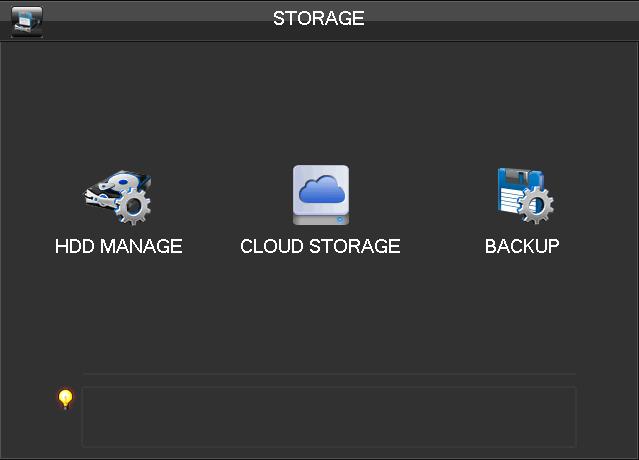This screenshot has width=639, height=460.
Task: Click the gear on the Backup icon
Action: [x=536, y=205]
